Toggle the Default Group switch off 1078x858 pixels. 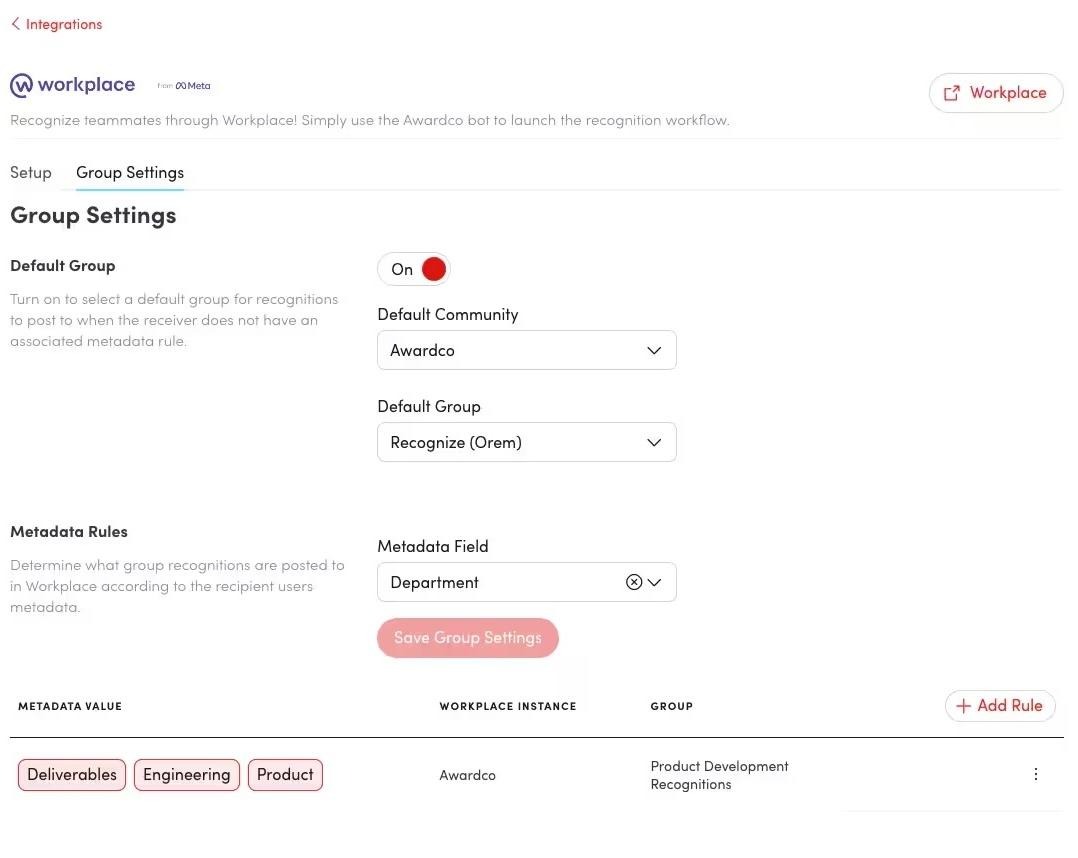pyautogui.click(x=414, y=269)
